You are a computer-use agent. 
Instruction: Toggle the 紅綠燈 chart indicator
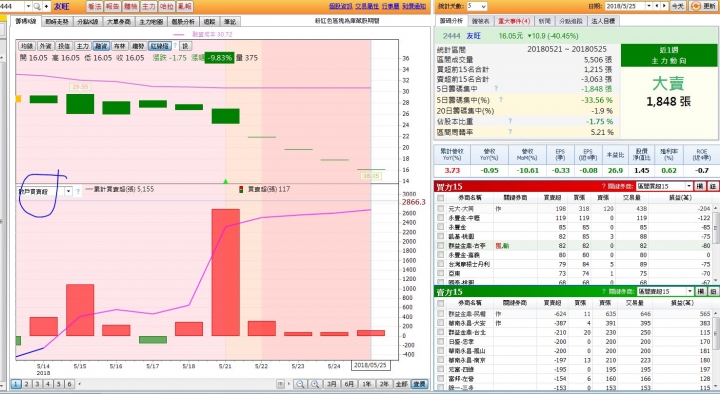click(x=160, y=46)
